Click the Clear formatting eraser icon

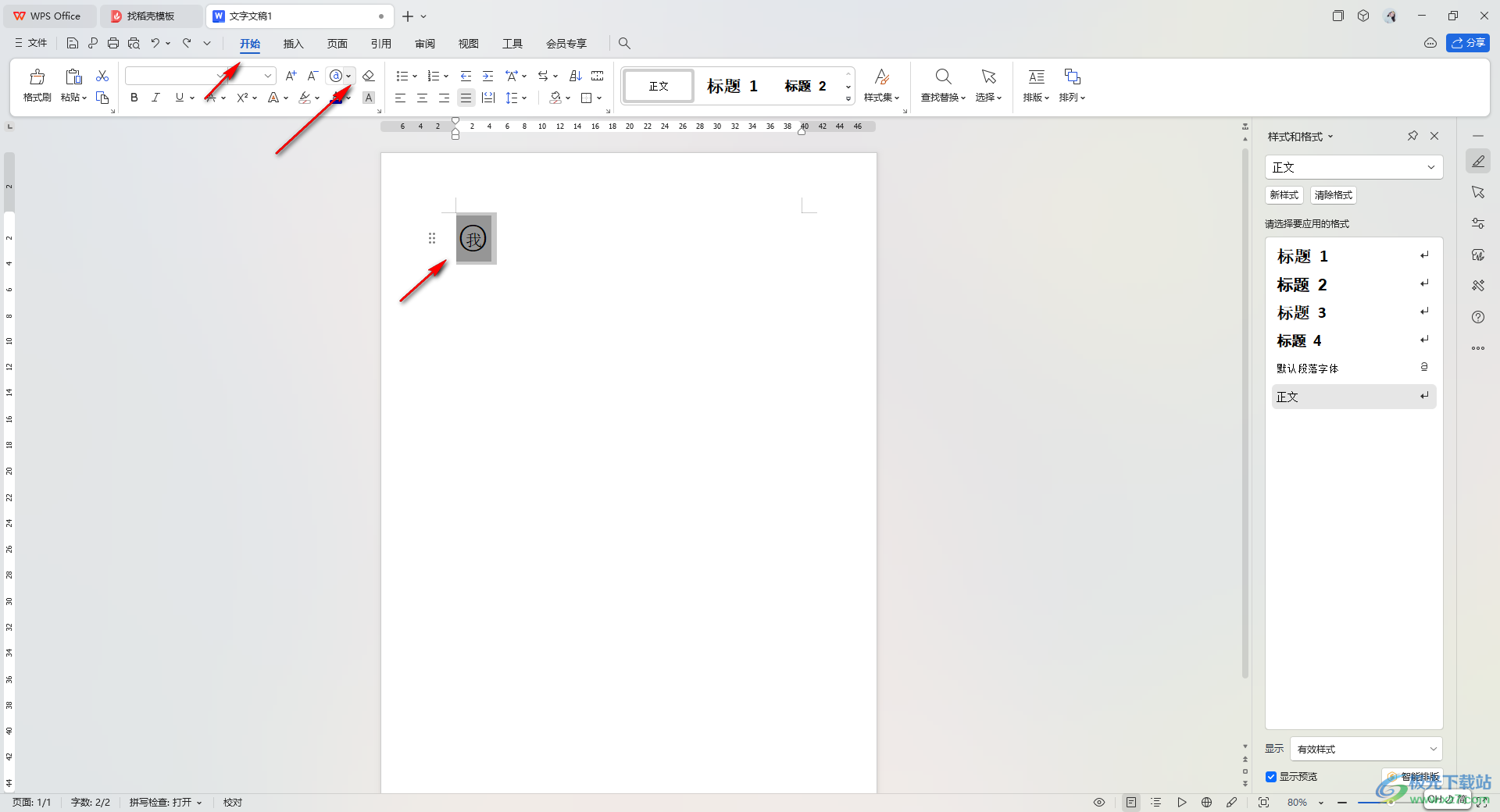click(369, 76)
